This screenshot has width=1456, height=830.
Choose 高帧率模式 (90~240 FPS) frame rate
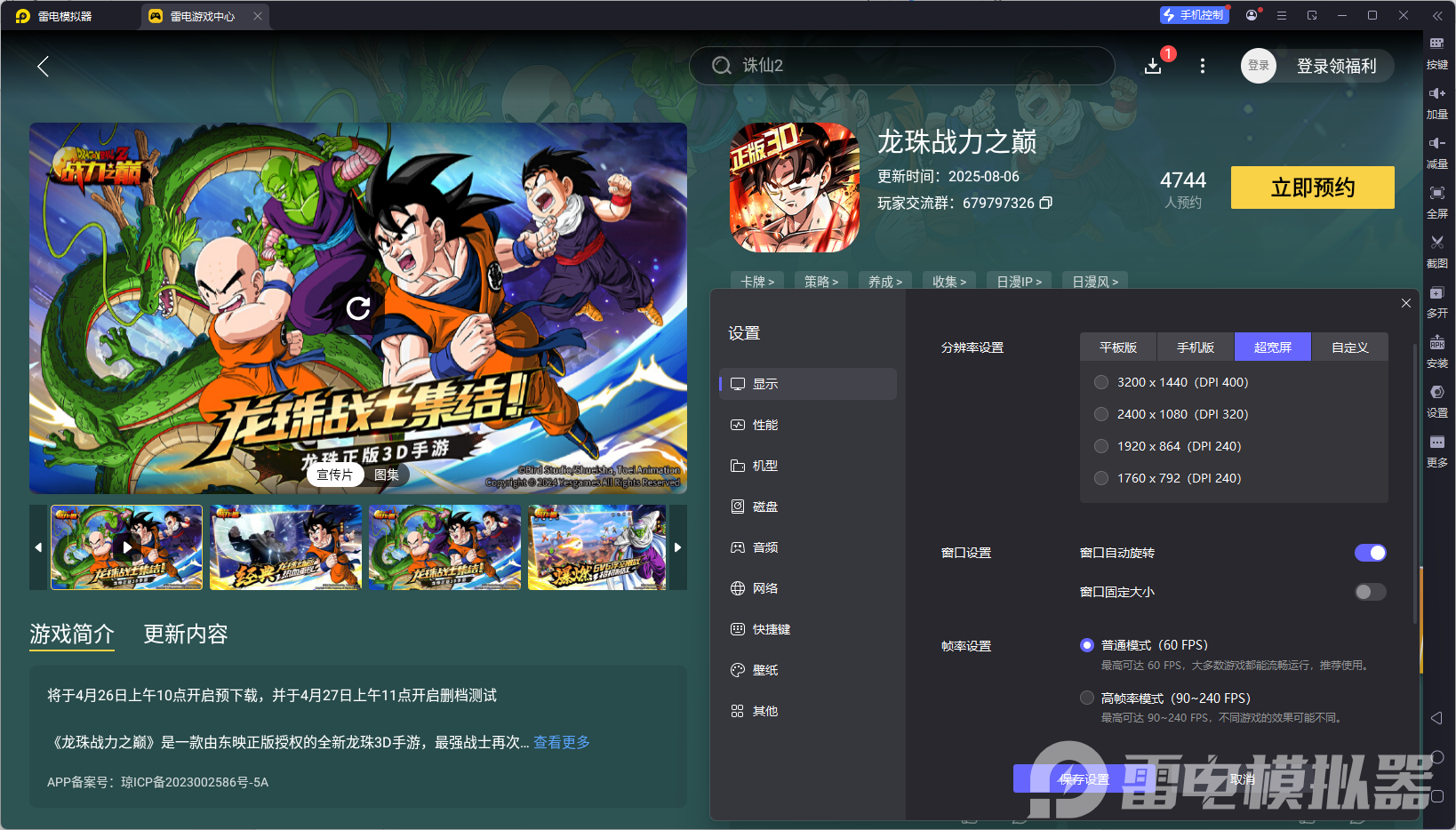pos(1087,698)
